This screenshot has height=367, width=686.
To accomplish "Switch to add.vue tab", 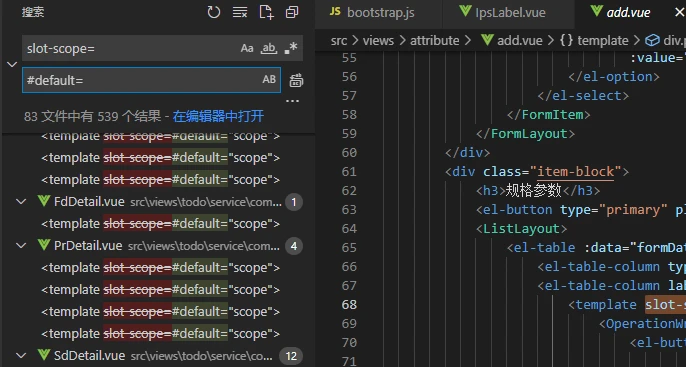I will [628, 13].
